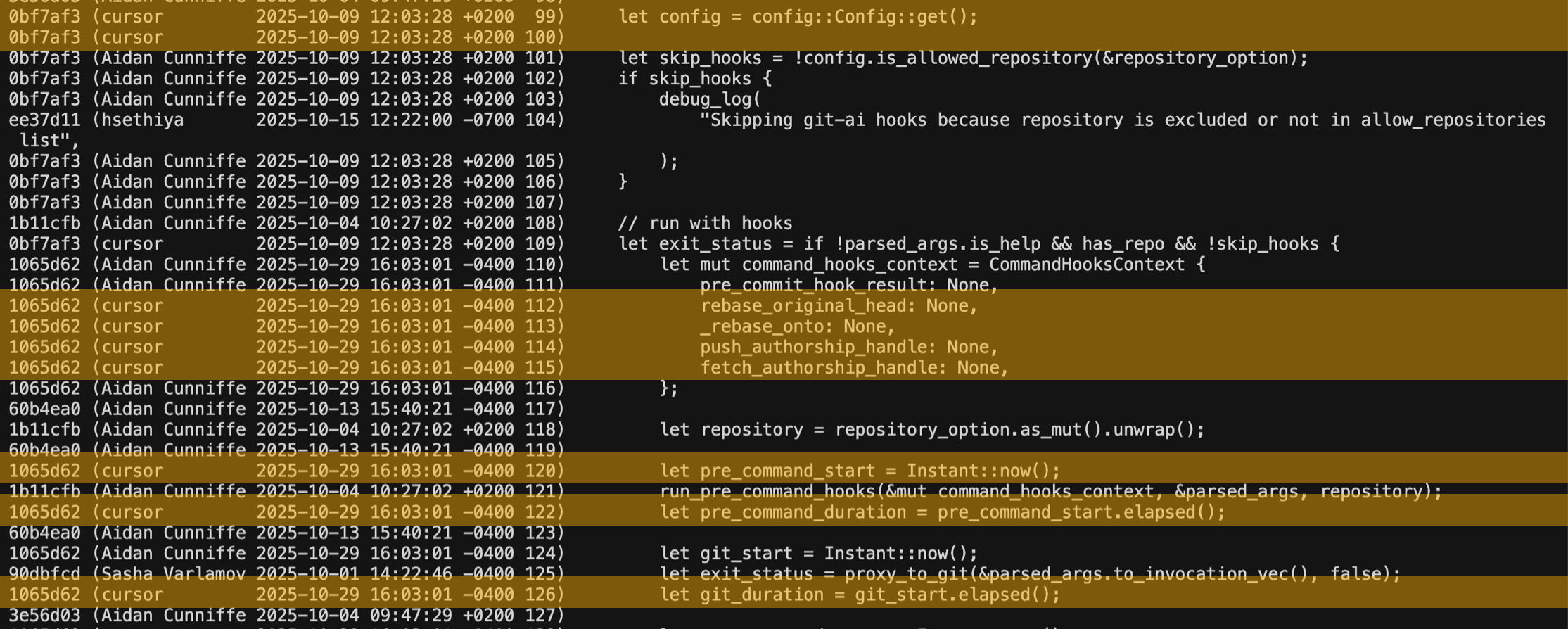Click the "Skipping git-ai hooks" string message
The image size is (1568, 629).
tap(1122, 120)
